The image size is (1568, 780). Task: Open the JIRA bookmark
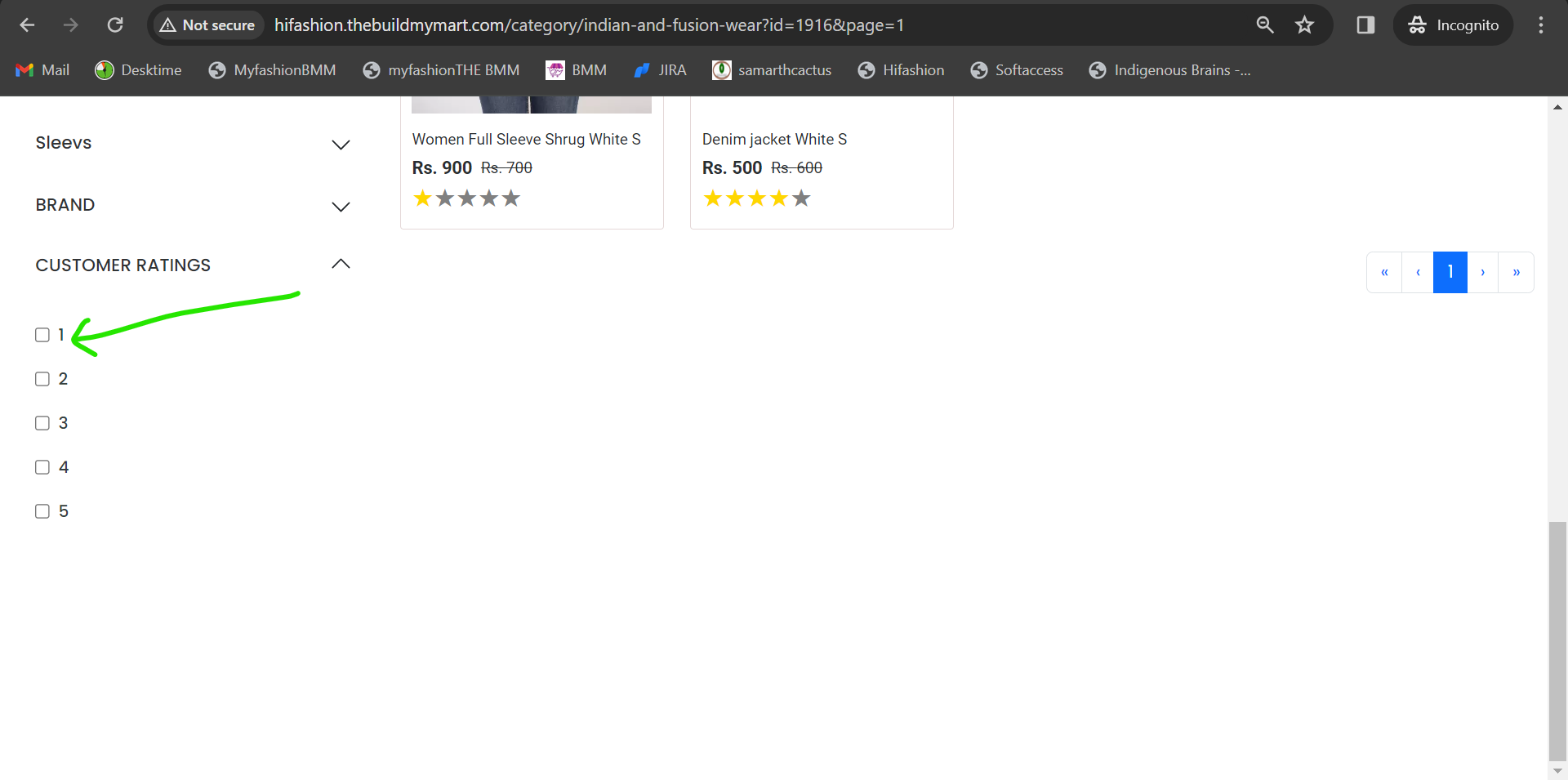[660, 70]
